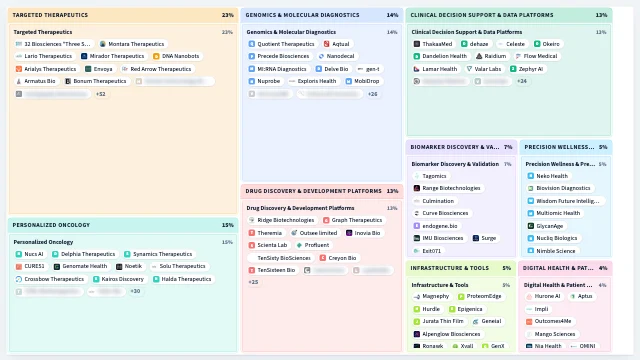Click the Inovia Bio dark logo icon
Image resolution: width=640 pixels, height=360 pixels.
tap(349, 233)
